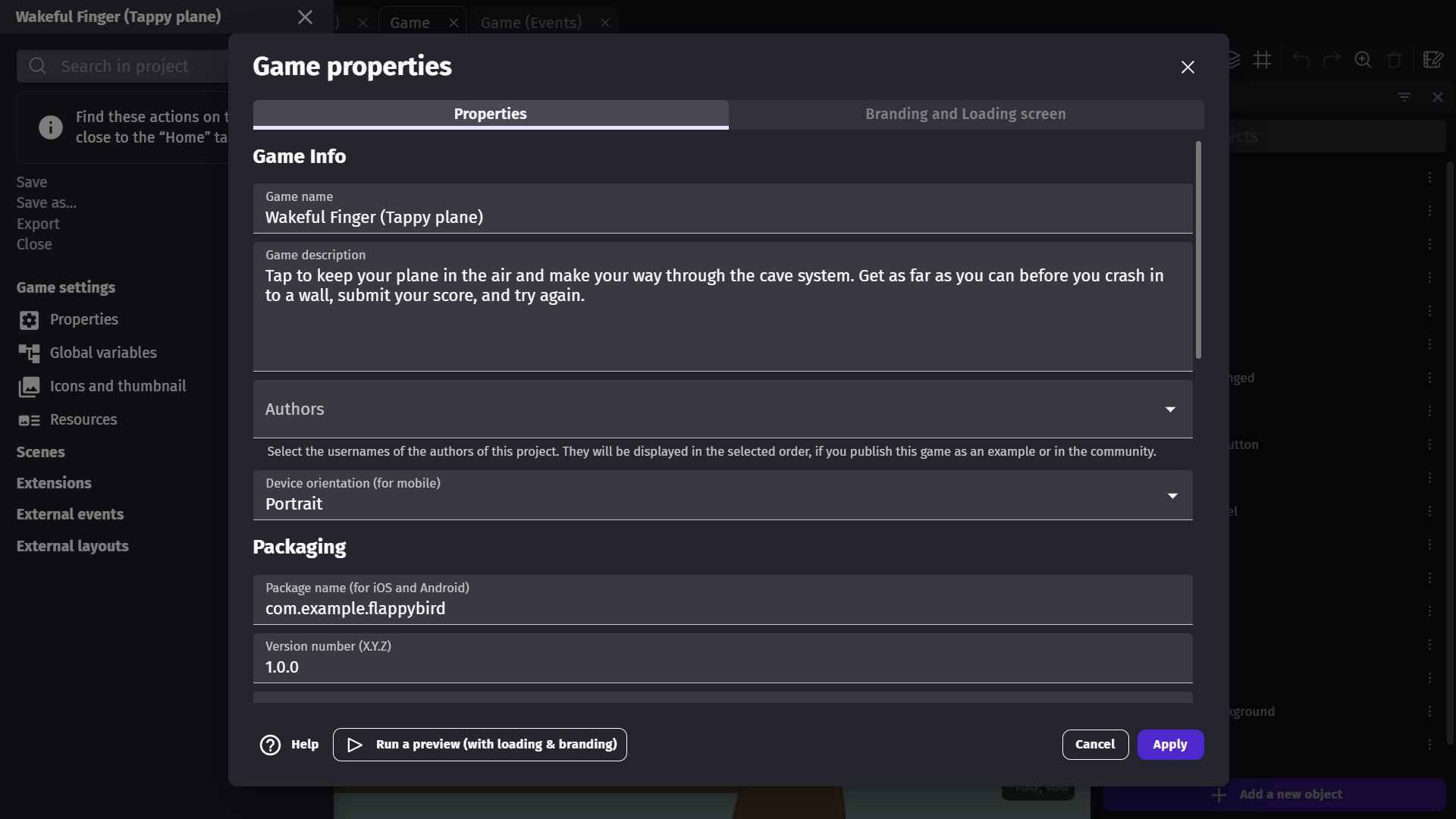The width and height of the screenshot is (1456, 819).
Task: Open Resources panel
Action: pos(83,419)
